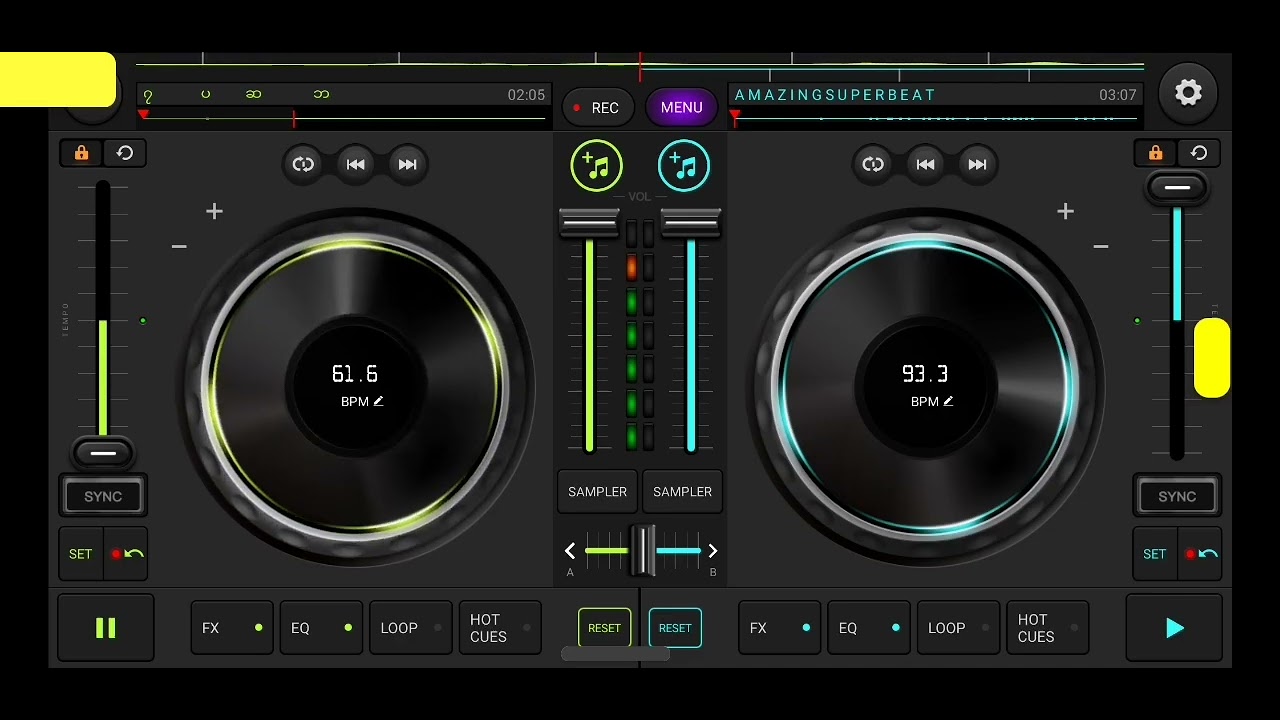Screen dimensions: 1280x720
Task: Skip to next track on left deck
Action: click(x=407, y=164)
